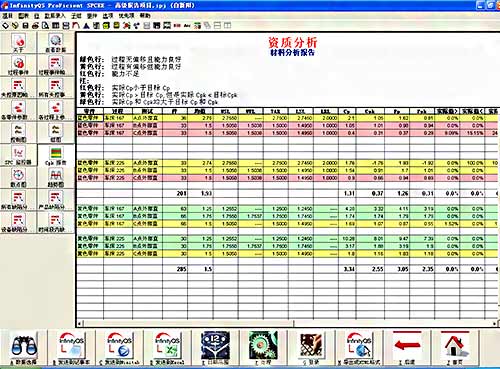Click the floppy disk save toolbar icon

pos(25,25)
